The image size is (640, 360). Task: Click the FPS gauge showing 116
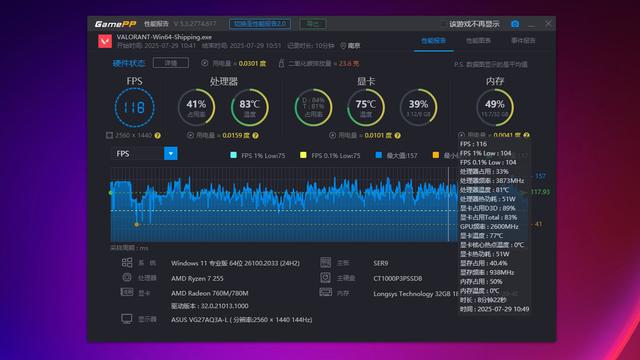click(135, 107)
